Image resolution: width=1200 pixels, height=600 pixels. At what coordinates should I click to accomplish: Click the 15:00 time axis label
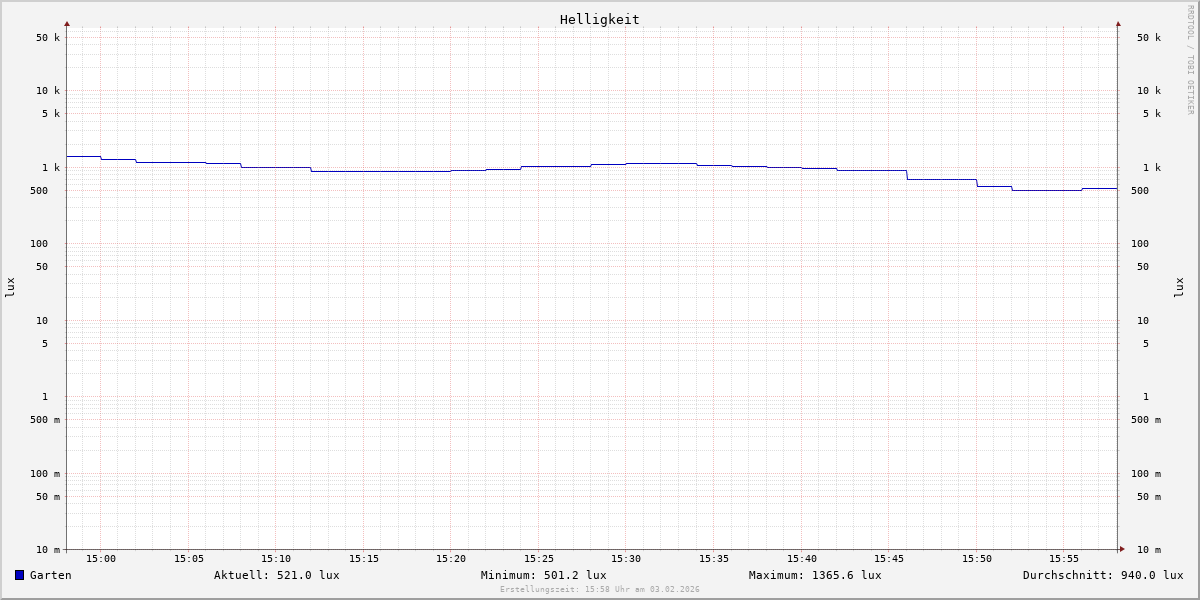pos(101,559)
